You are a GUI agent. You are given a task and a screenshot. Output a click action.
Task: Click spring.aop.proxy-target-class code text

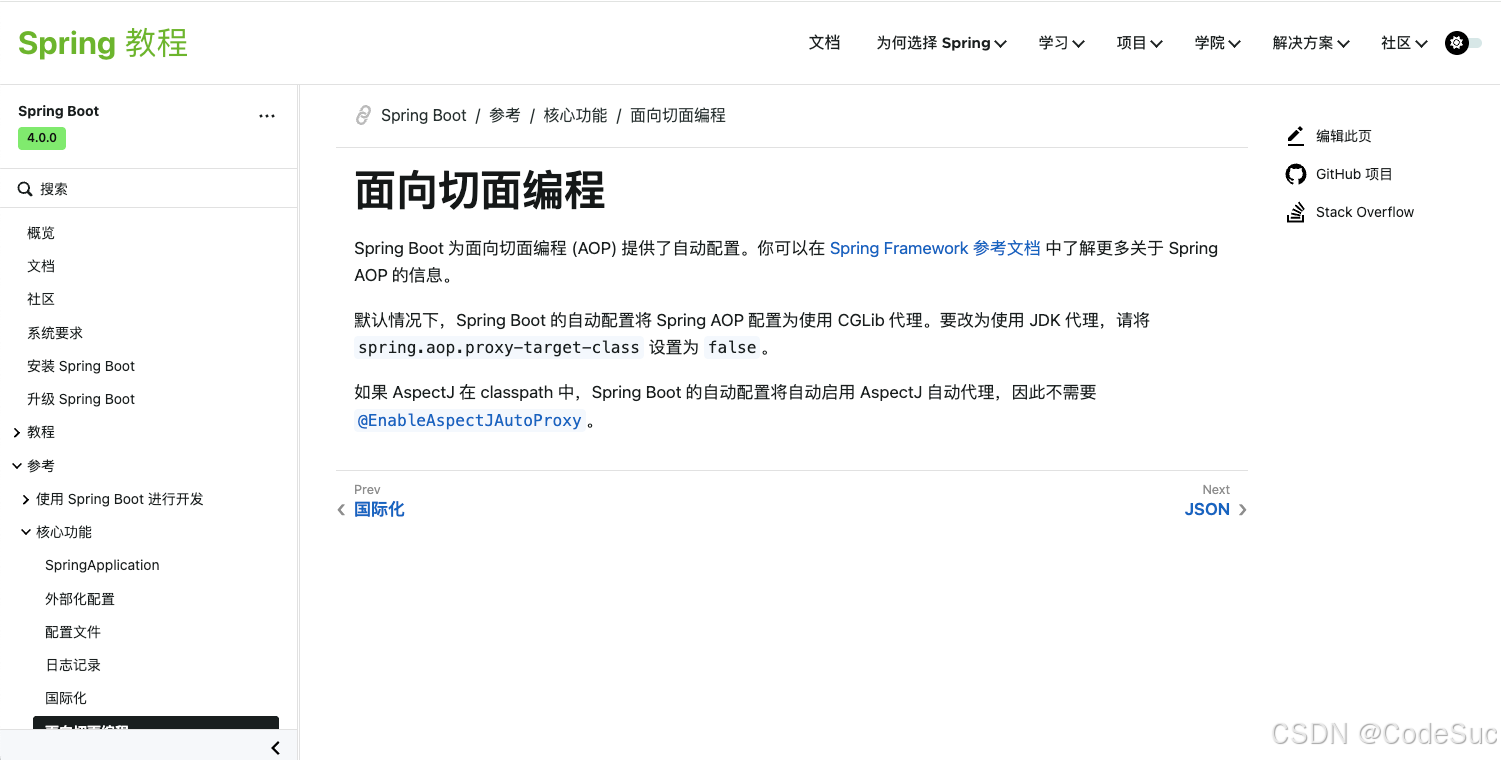pyautogui.click(x=499, y=347)
